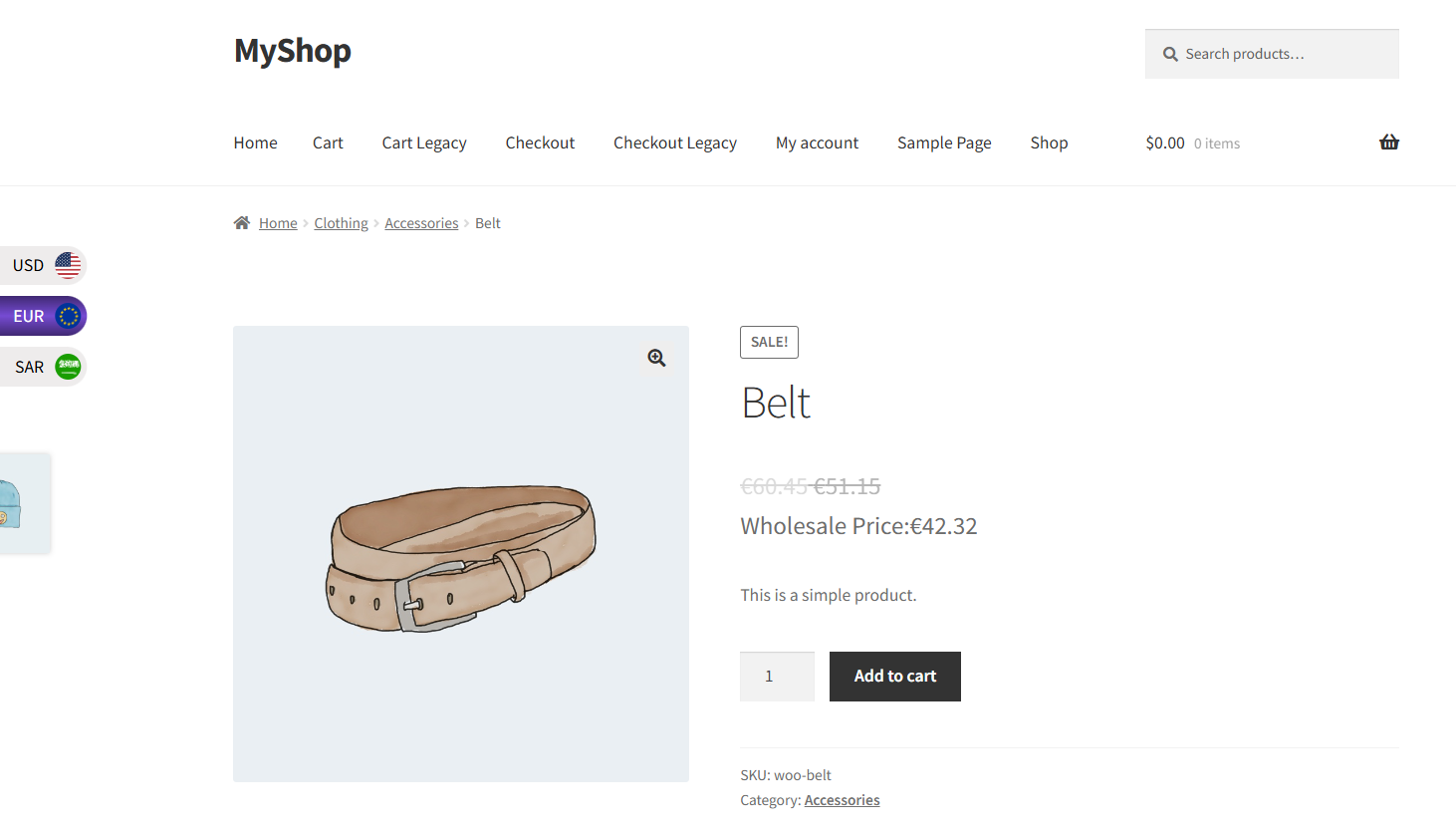The image size is (1456, 834).
Task: Click the search magnifier icon
Action: tap(1170, 54)
